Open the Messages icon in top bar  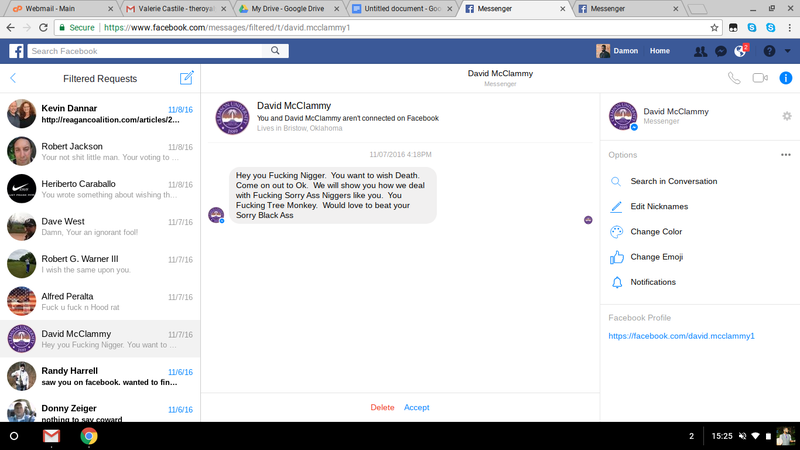(721, 51)
